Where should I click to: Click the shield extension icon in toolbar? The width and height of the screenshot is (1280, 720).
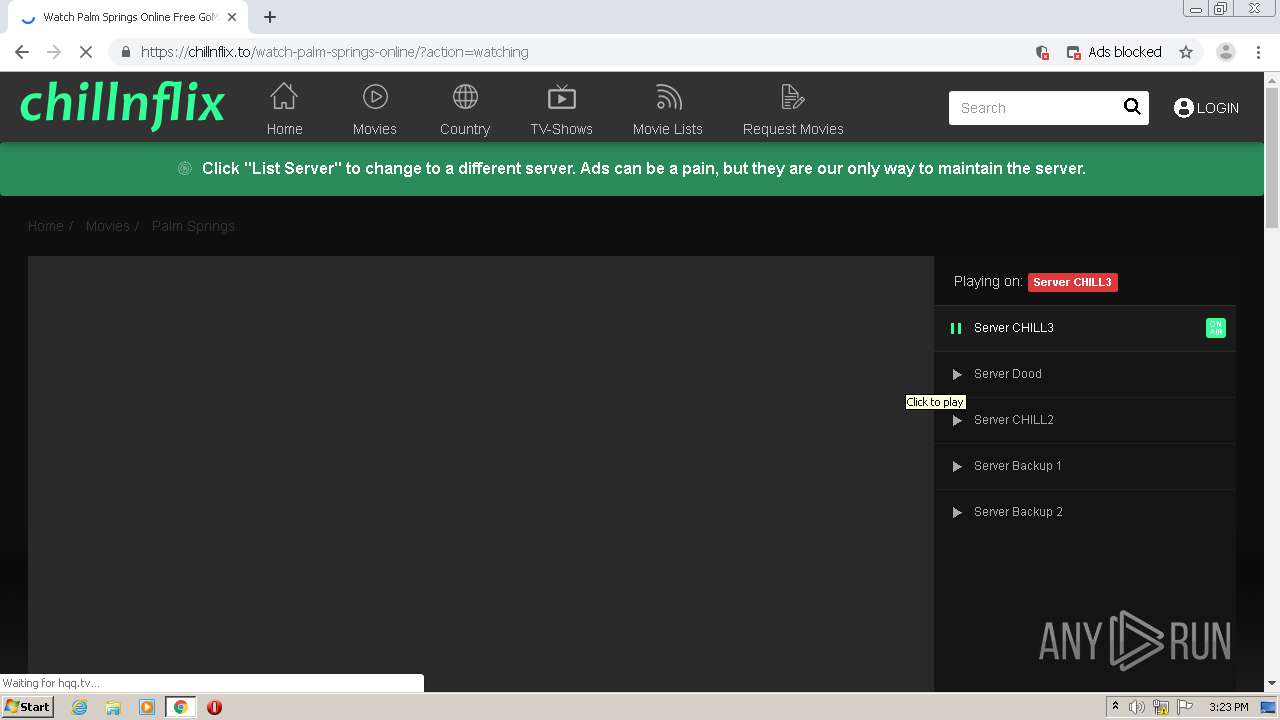[x=1042, y=52]
